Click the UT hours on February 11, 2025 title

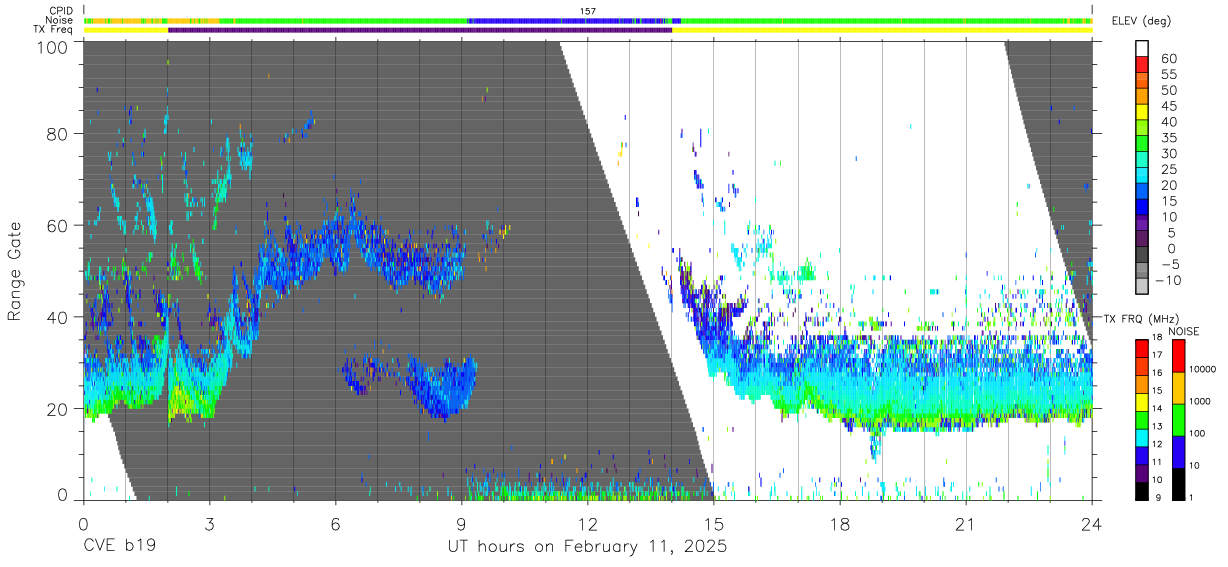(x=587, y=548)
